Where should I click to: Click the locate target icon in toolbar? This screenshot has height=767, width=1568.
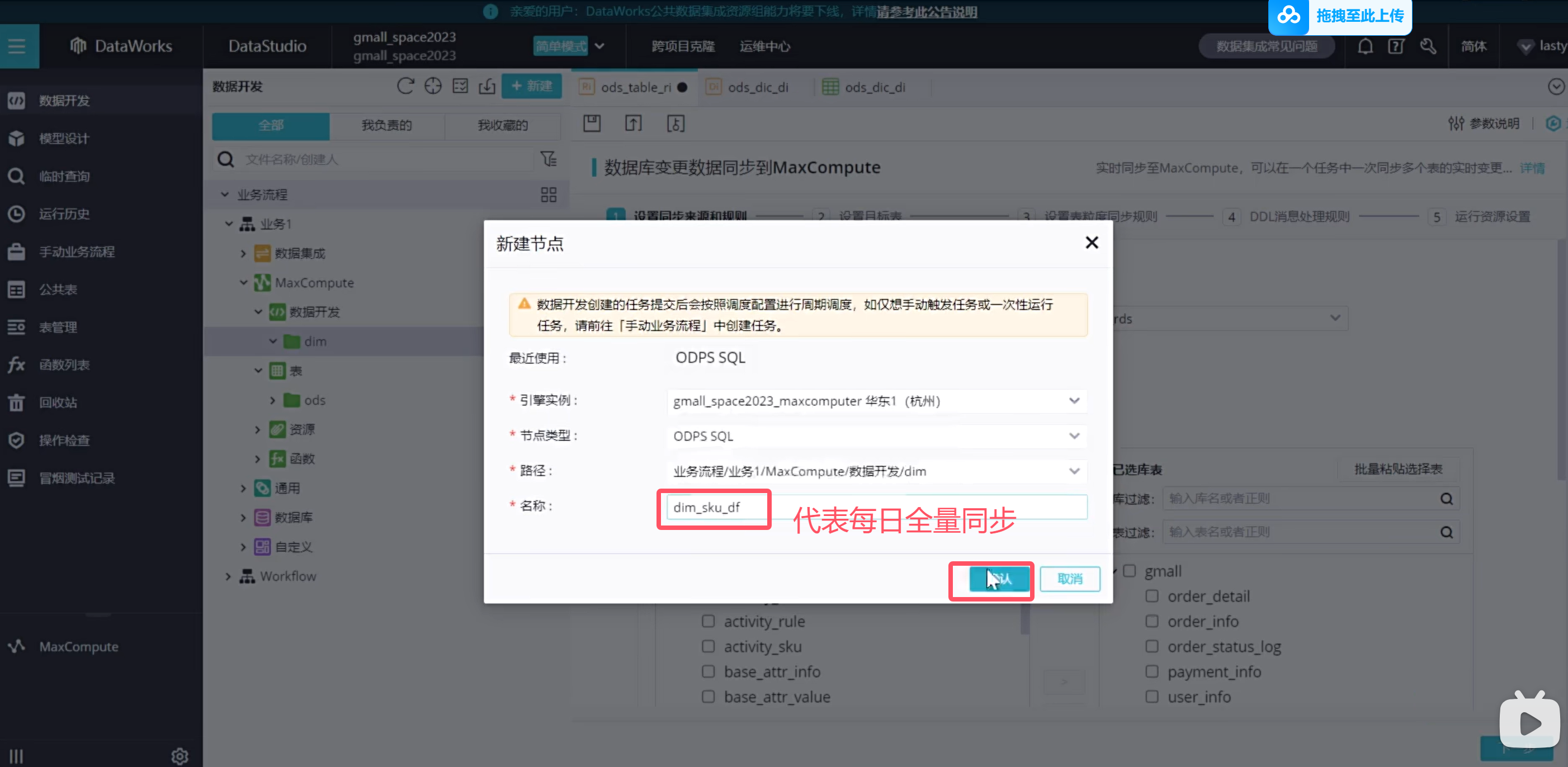433,86
